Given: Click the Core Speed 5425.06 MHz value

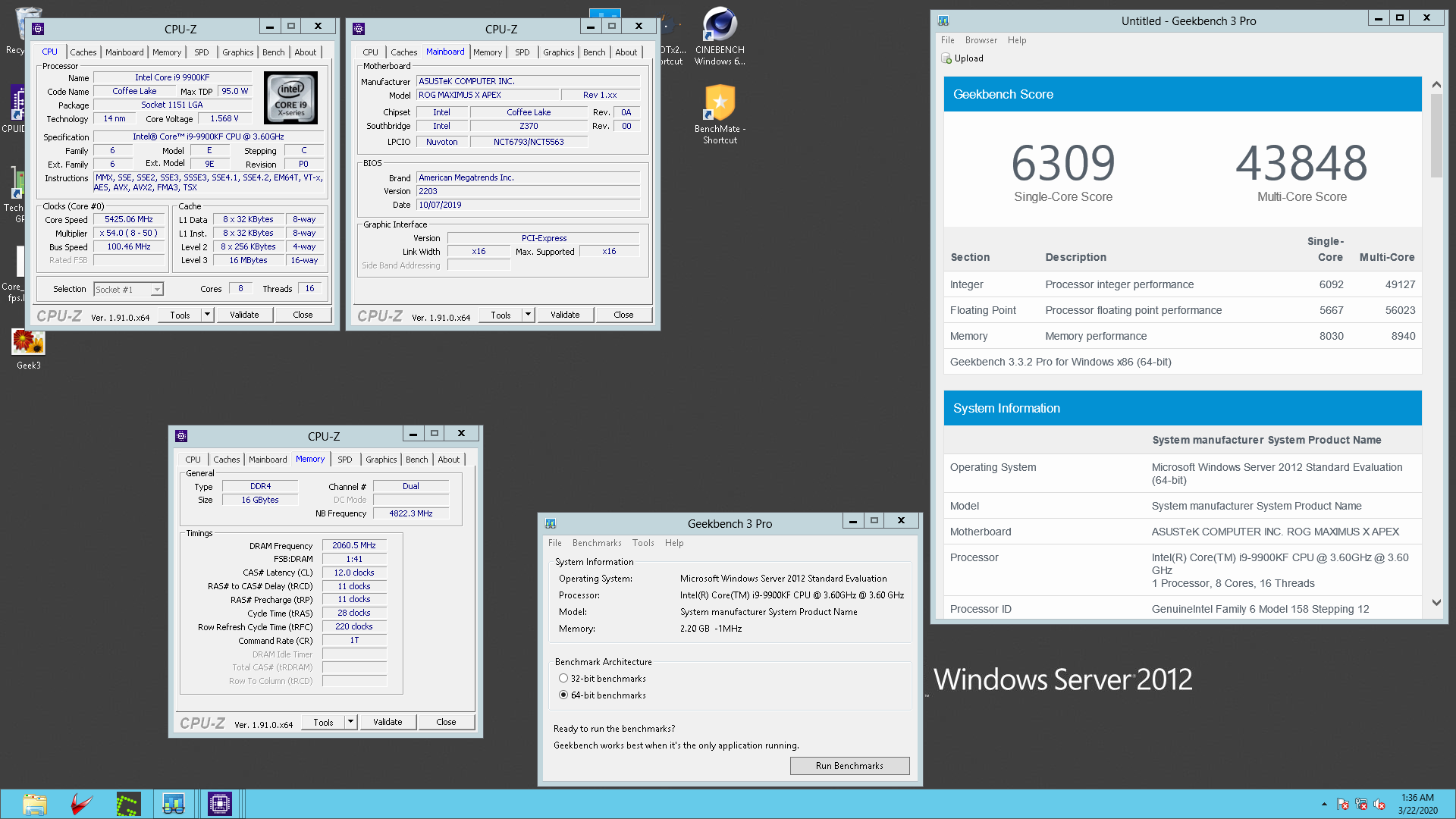Looking at the screenshot, I should pyautogui.click(x=129, y=219).
